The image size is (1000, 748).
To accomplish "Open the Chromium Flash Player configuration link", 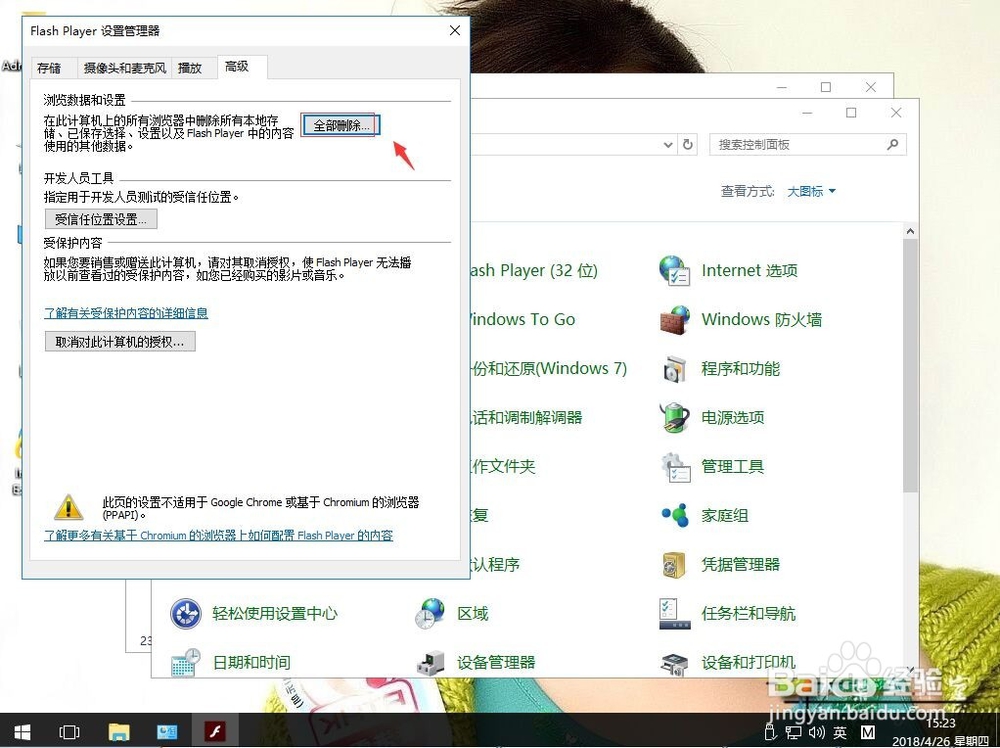I will [x=218, y=535].
